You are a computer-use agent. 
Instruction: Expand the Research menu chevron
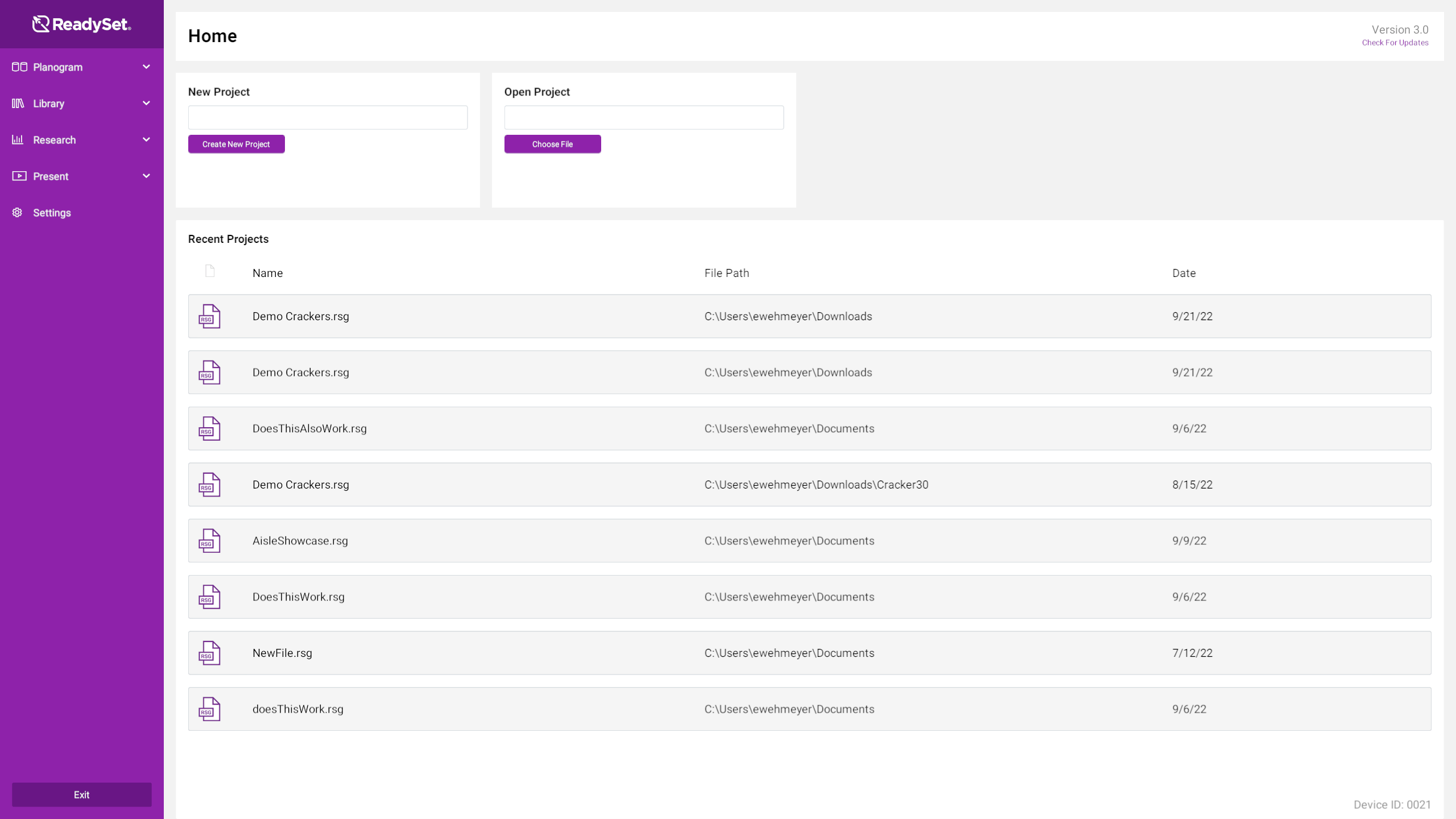point(146,140)
